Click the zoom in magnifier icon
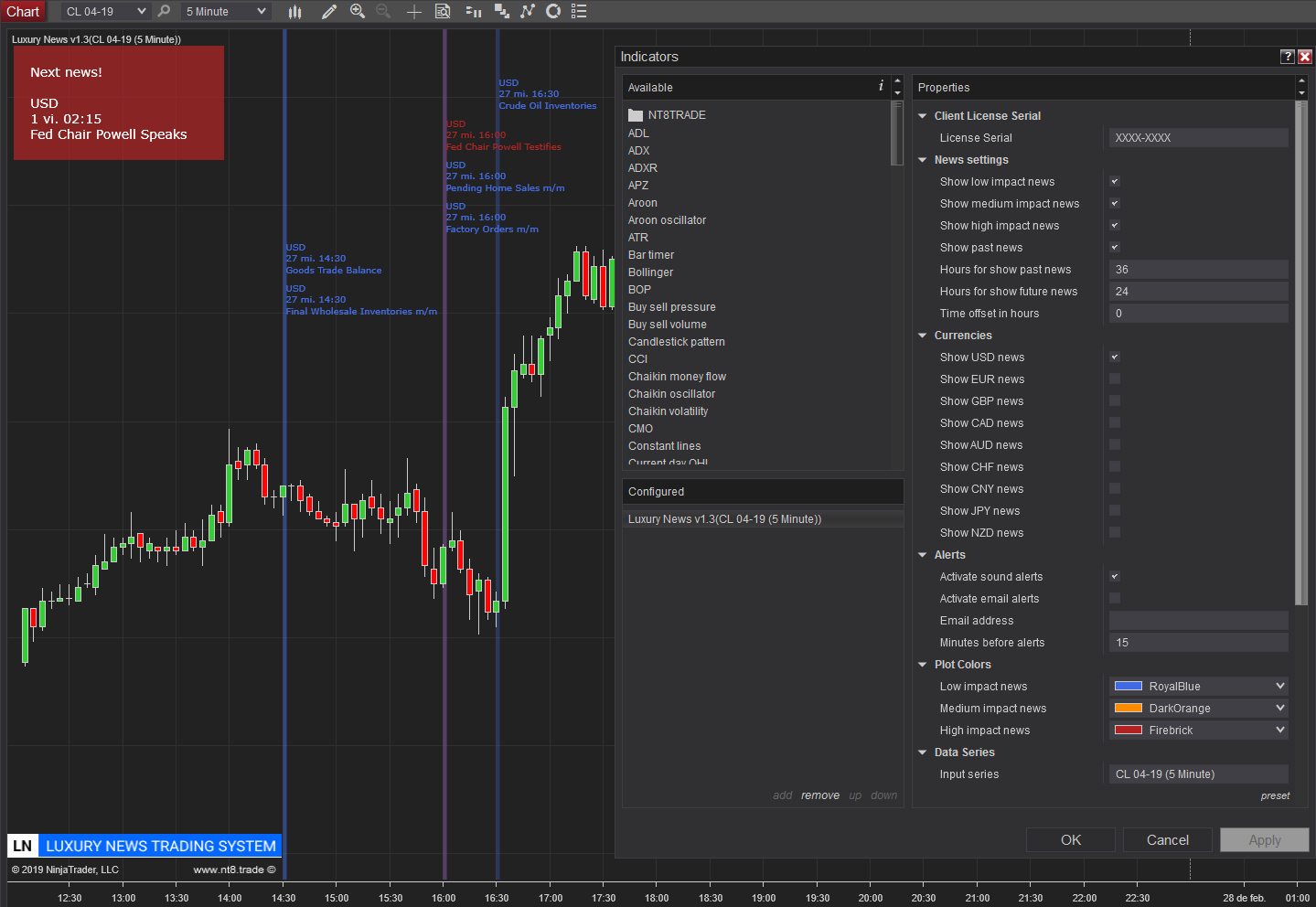 (x=358, y=11)
